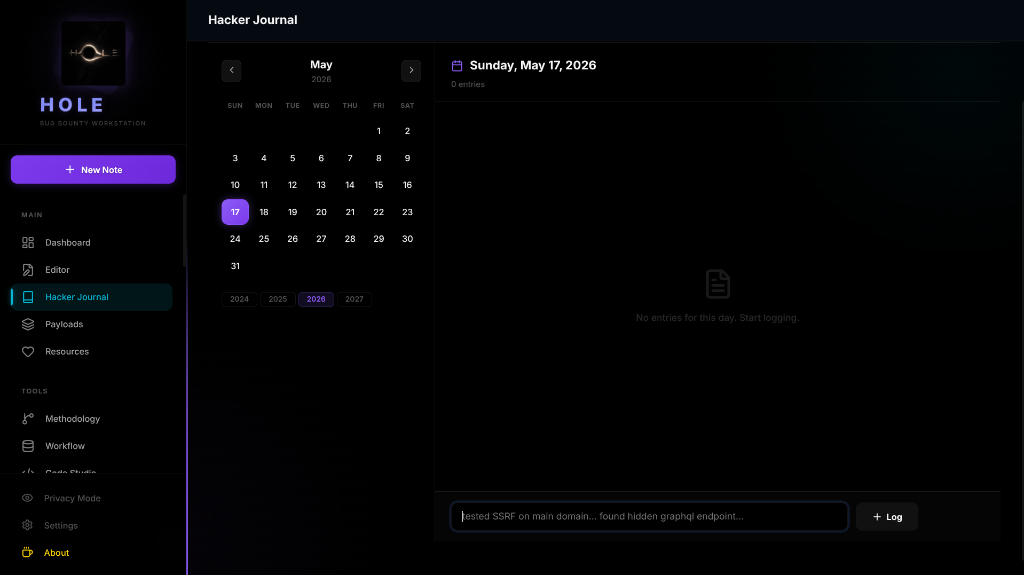This screenshot has height=575, width=1024.
Task: Click the About coffee cup icon
Action: [x=27, y=553]
